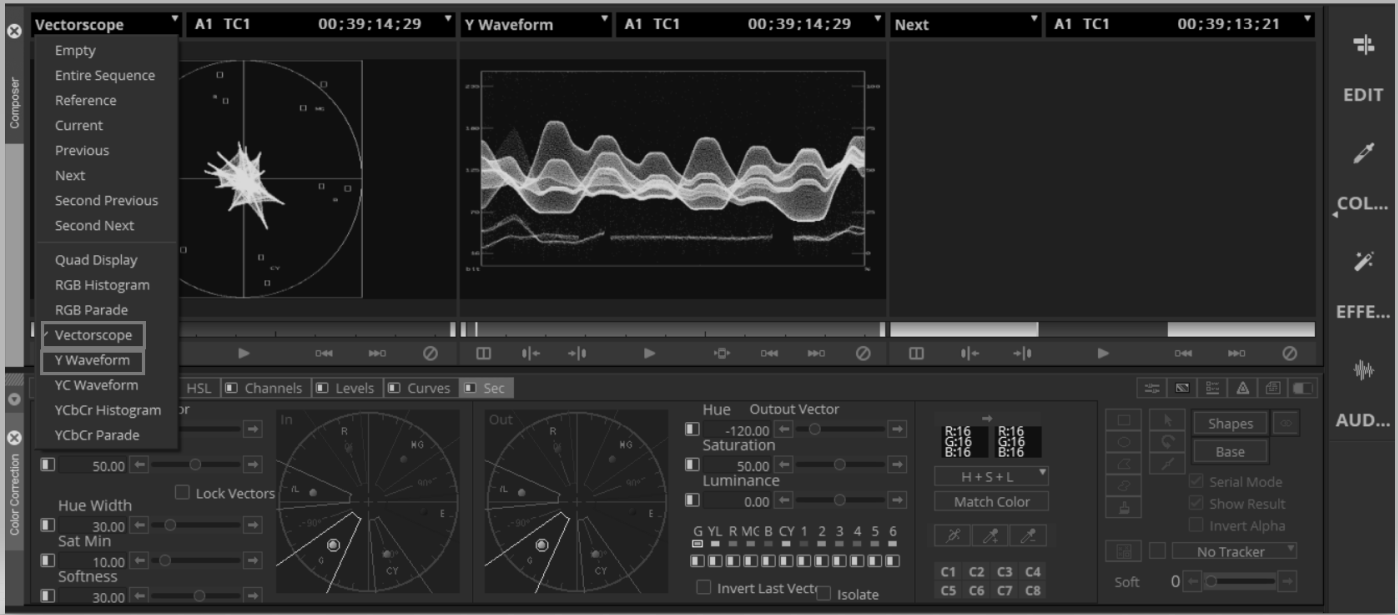
Task: Toggle the Sat Min enable button
Action: click(x=48, y=560)
